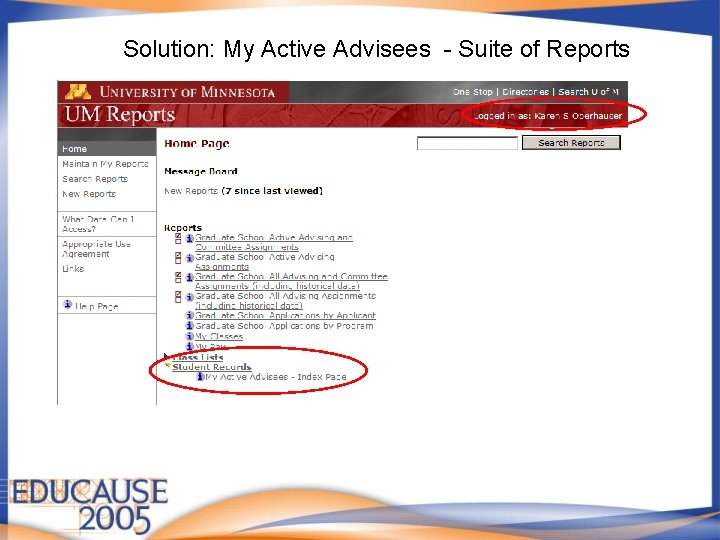Open the Help Page link

pyautogui.click(x=96, y=306)
